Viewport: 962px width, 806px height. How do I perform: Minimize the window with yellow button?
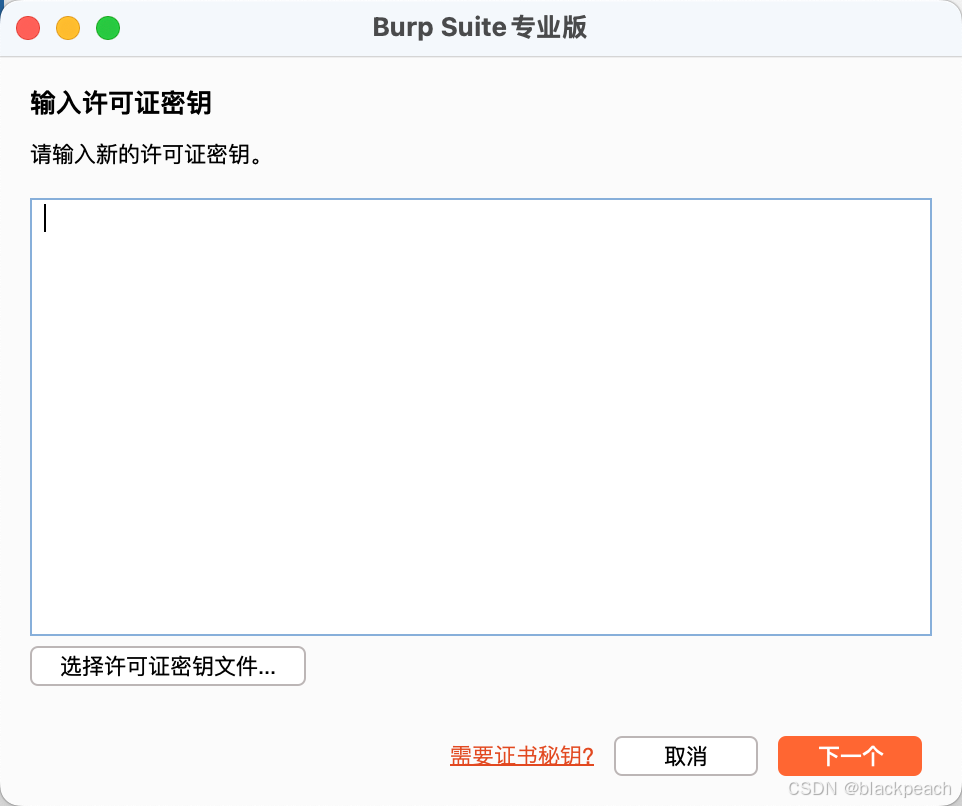point(68,28)
